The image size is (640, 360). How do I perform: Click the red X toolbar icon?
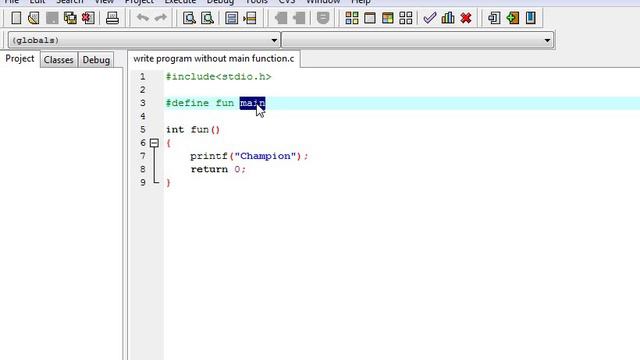click(x=466, y=18)
